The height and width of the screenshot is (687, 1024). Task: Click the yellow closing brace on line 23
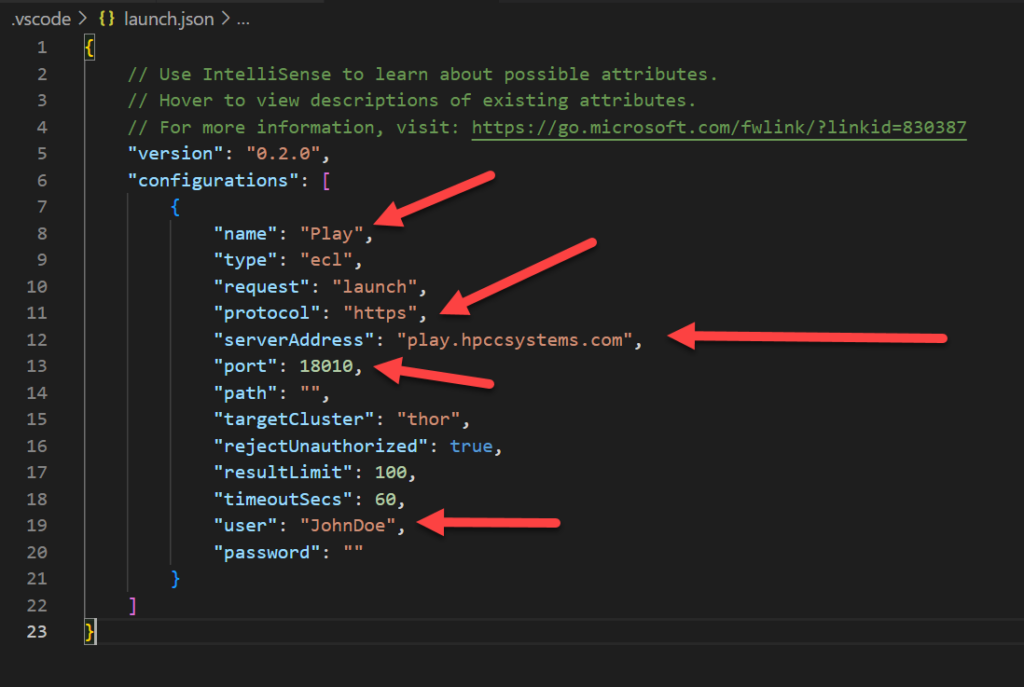(x=89, y=631)
